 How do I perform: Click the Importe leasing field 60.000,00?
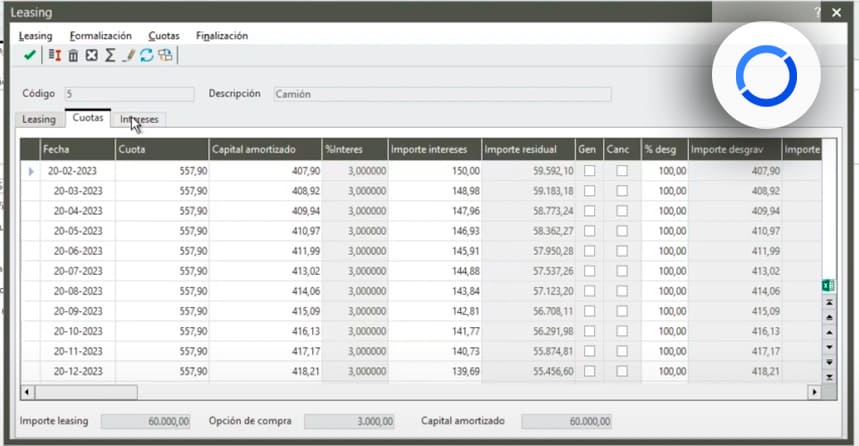point(146,421)
